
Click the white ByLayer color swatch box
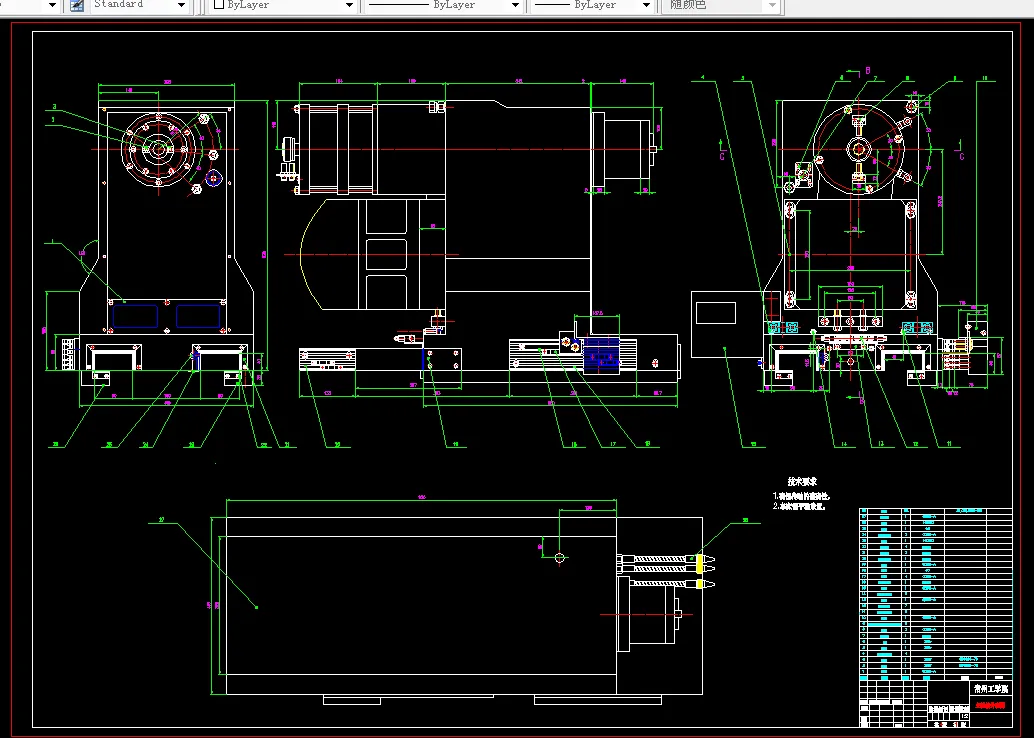click(x=220, y=5)
